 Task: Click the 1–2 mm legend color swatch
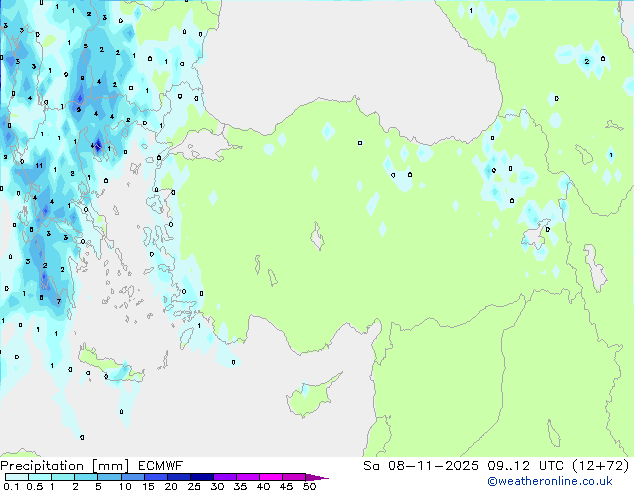click(x=63, y=477)
